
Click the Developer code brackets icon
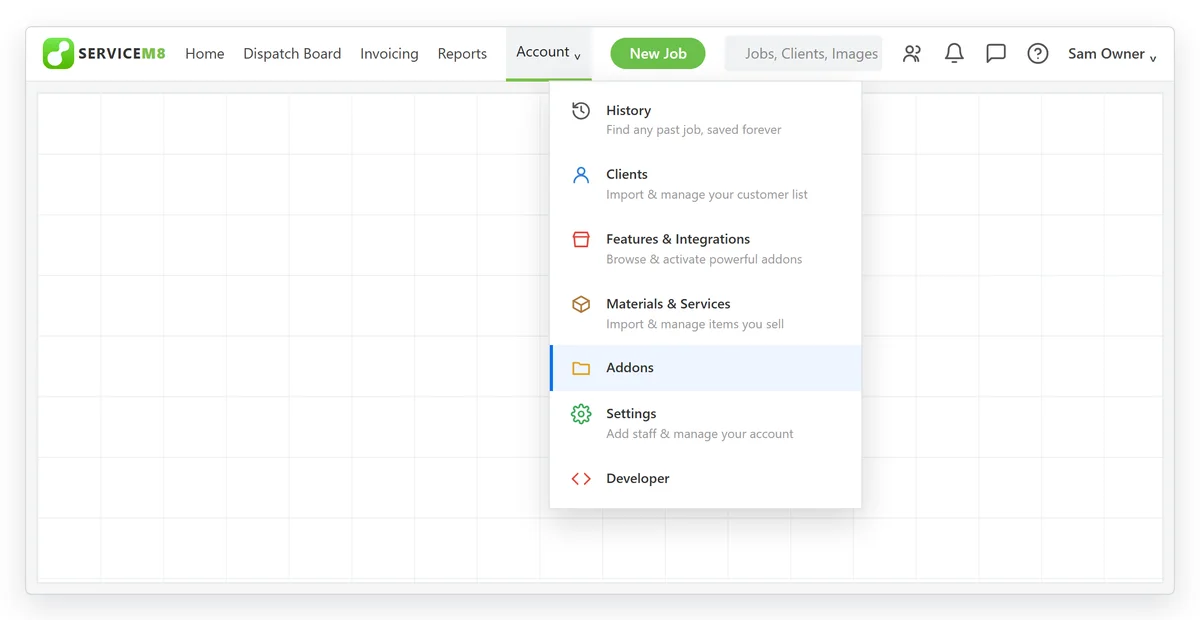click(x=581, y=479)
